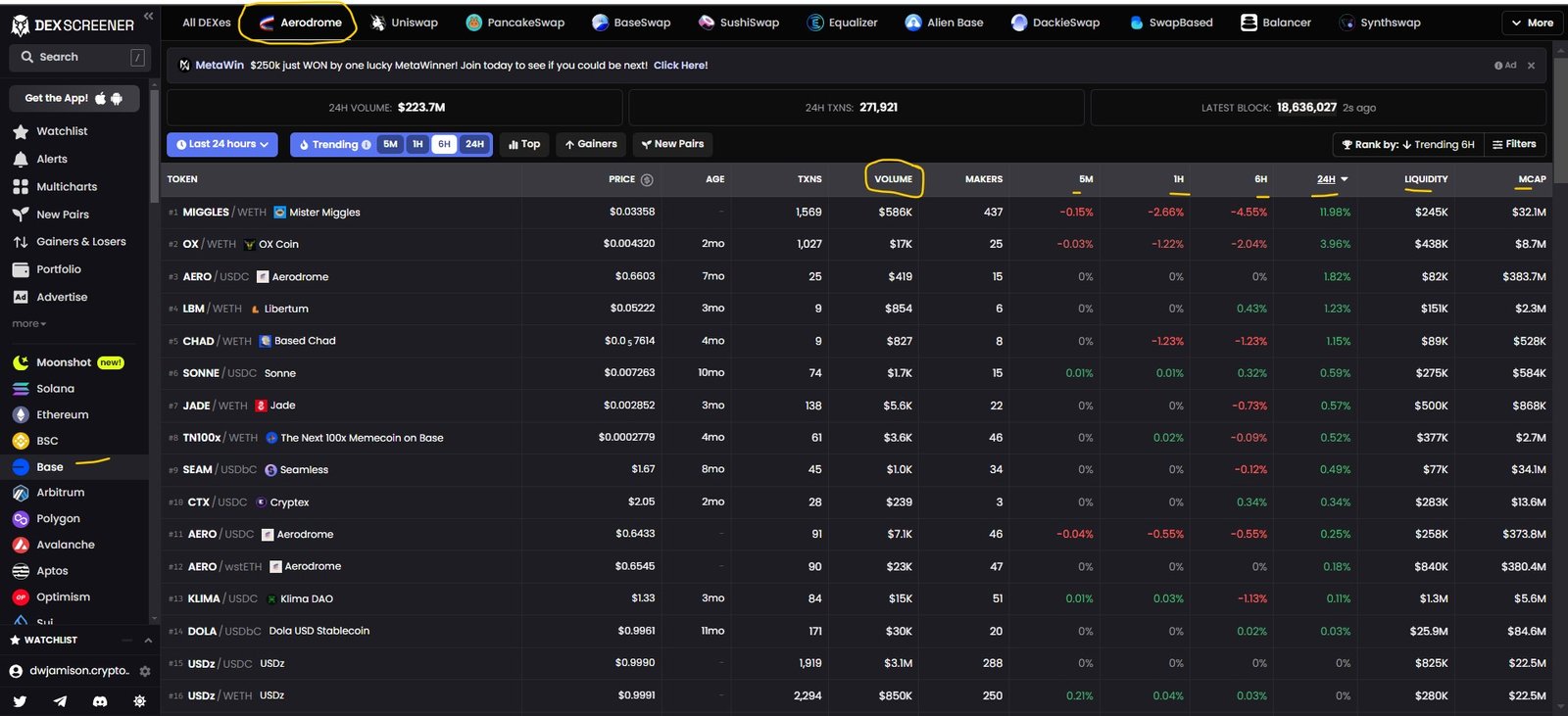Collapse sidebar with double-chevron icon
1568x716 pixels.
coord(148,16)
